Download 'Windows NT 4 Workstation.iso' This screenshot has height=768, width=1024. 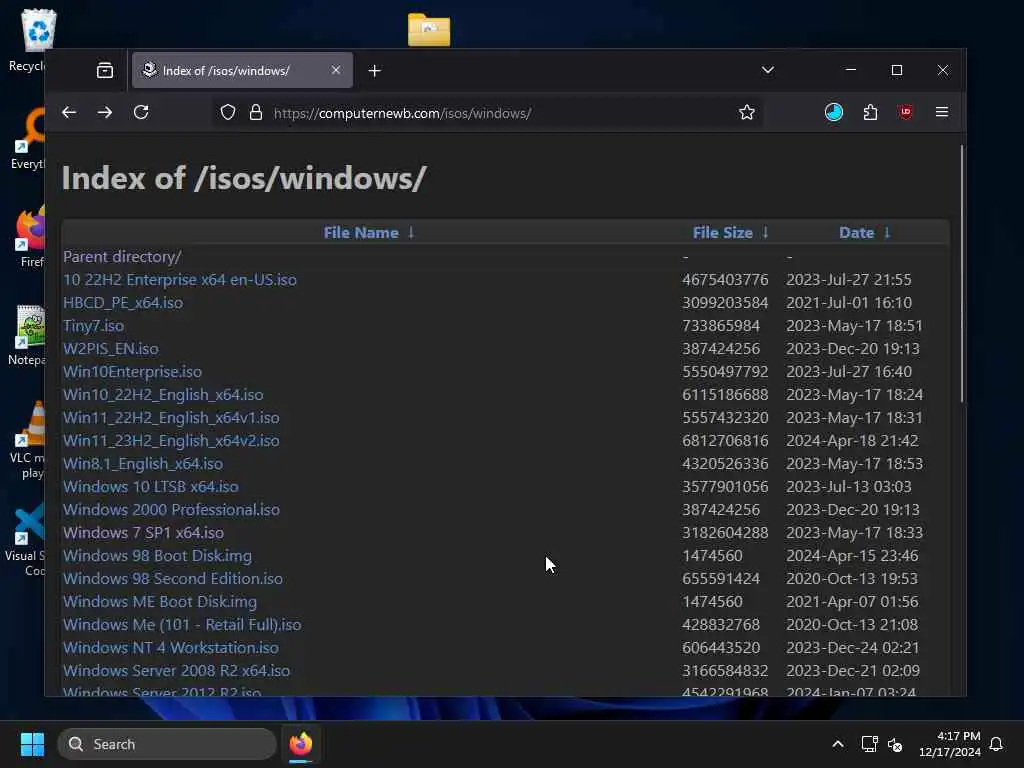tap(171, 648)
